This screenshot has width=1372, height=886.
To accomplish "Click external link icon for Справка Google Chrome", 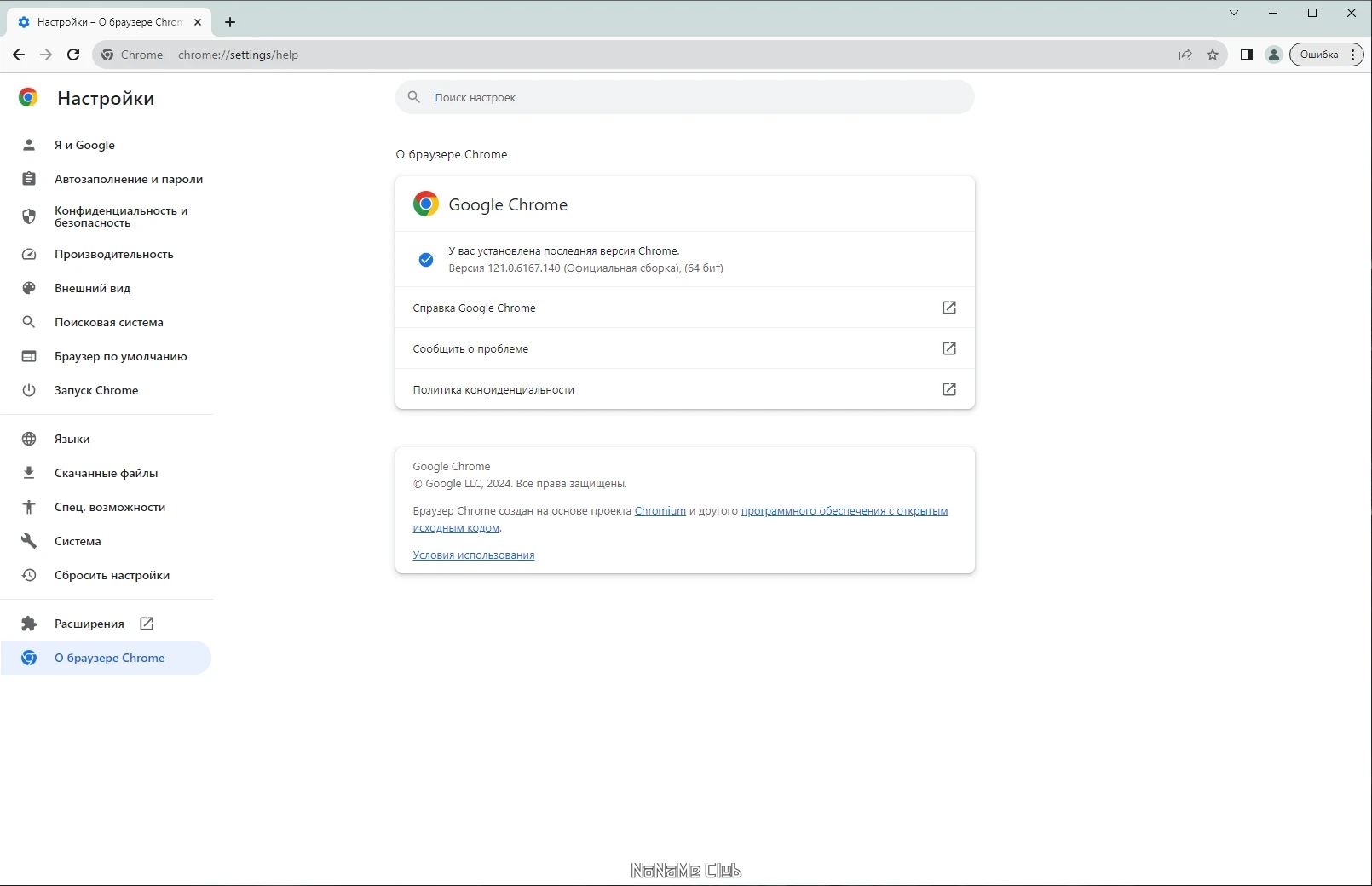I will click(948, 308).
